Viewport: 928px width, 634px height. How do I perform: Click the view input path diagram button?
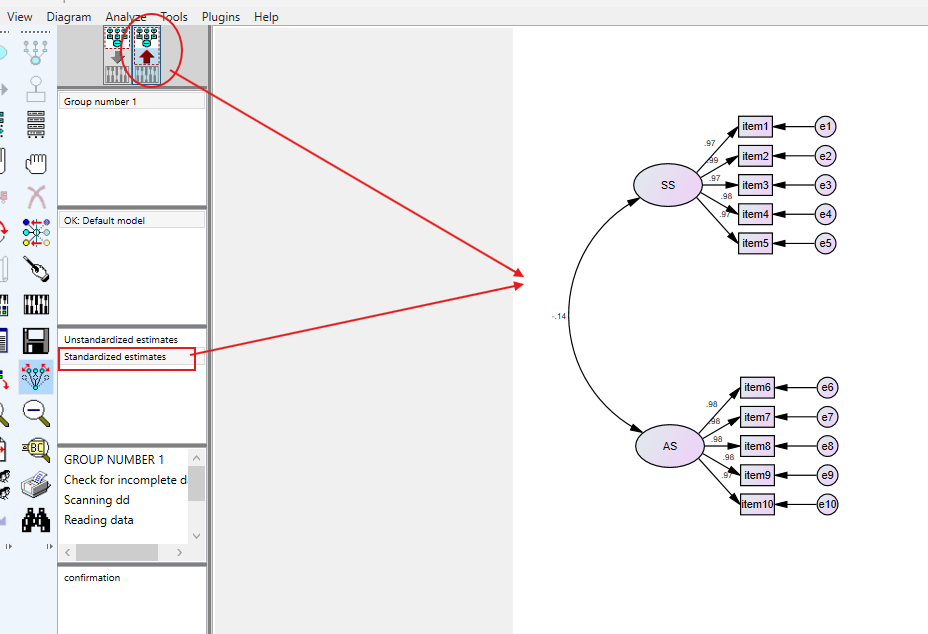(x=117, y=56)
